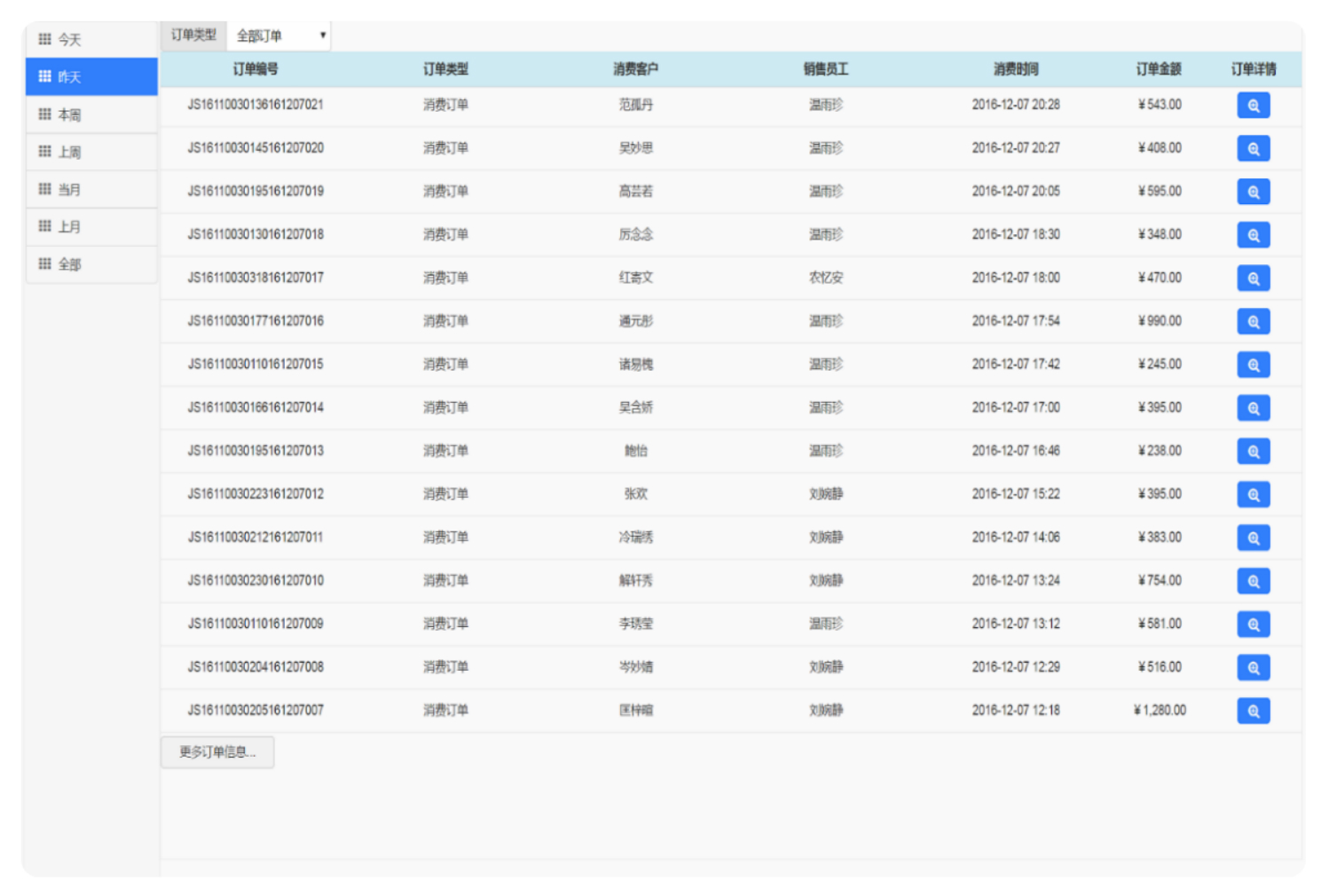The height and width of the screenshot is (896, 1329).
Task: Select the 今天 filter in sidebar
Action: [91, 40]
